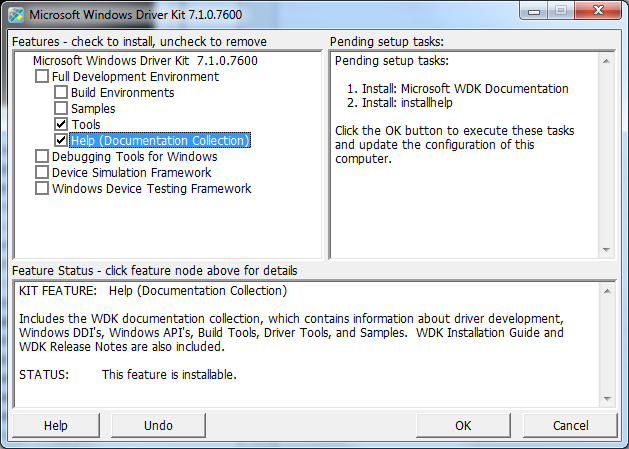The image size is (629, 449).
Task: Uncheck Help (Documentation Collection) checkbox
Action: click(x=60, y=141)
